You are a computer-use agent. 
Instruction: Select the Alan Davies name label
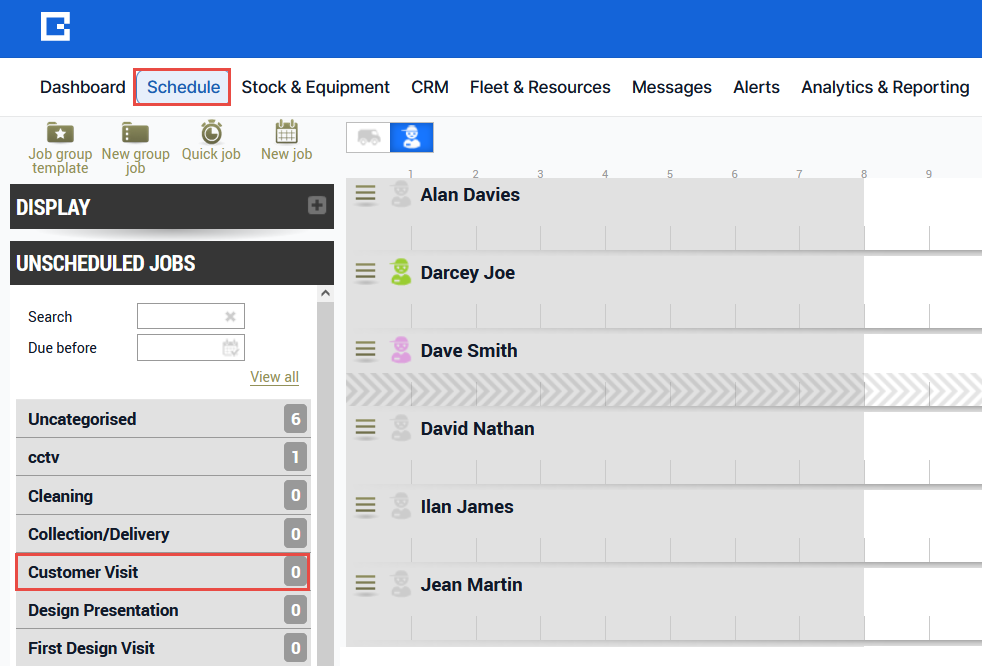tap(470, 195)
